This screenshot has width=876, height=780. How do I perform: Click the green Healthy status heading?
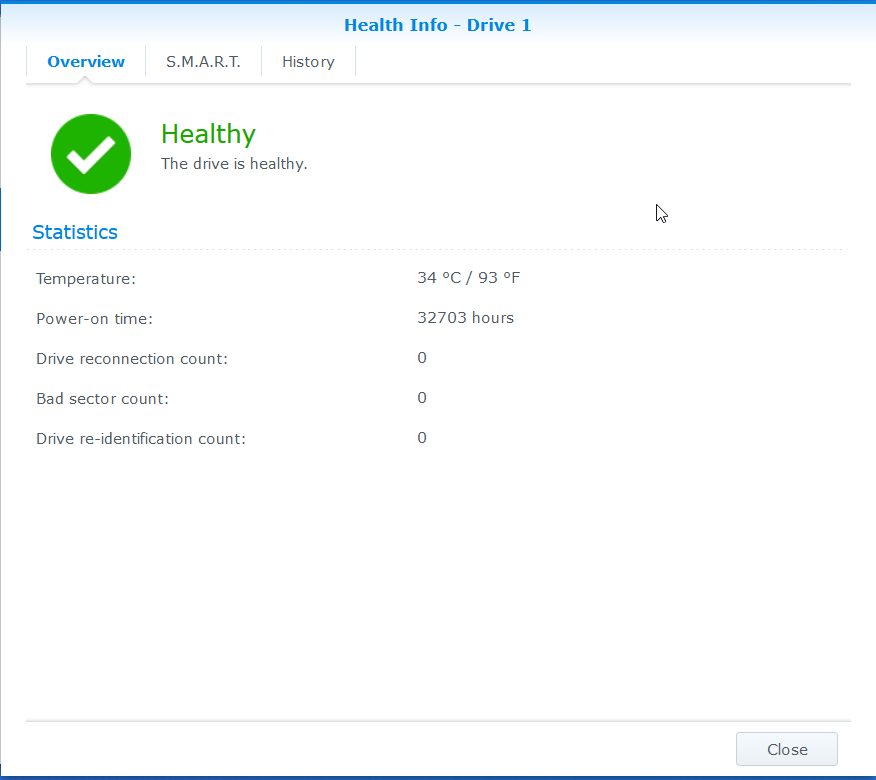208,134
